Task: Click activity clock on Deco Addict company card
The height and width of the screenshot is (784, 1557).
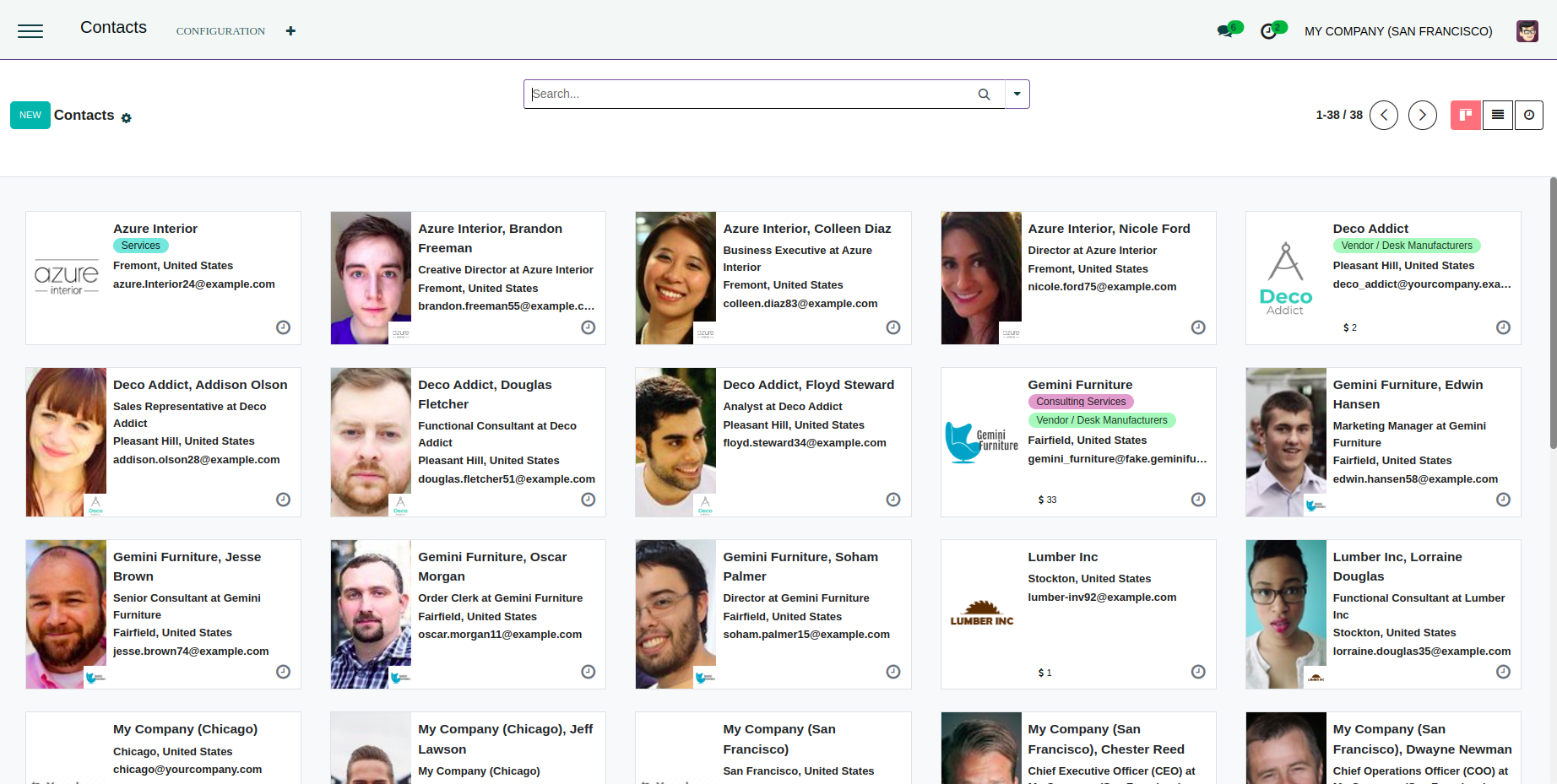Action: coord(1503,327)
